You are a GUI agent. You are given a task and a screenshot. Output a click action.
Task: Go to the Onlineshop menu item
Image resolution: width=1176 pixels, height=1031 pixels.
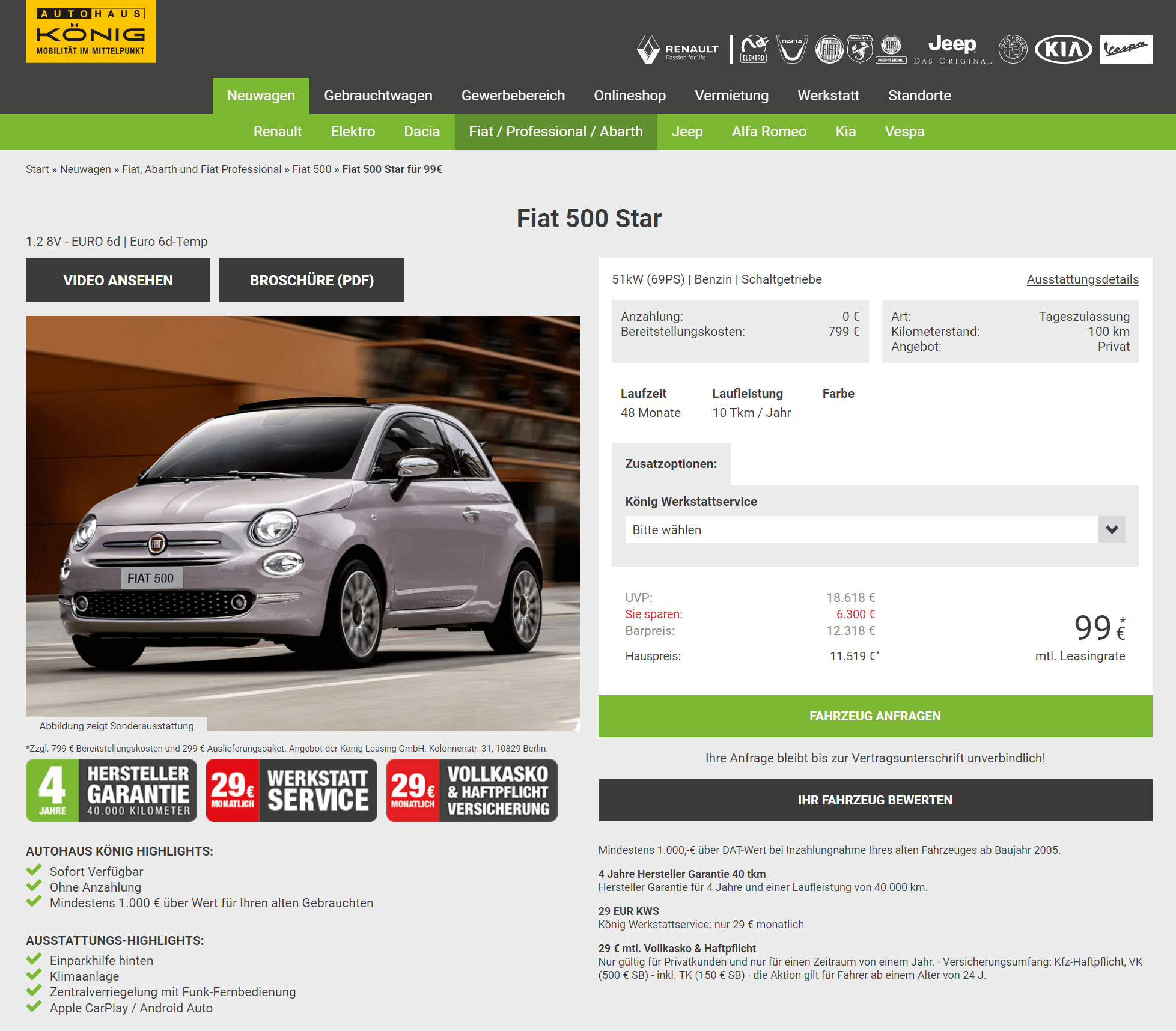630,96
